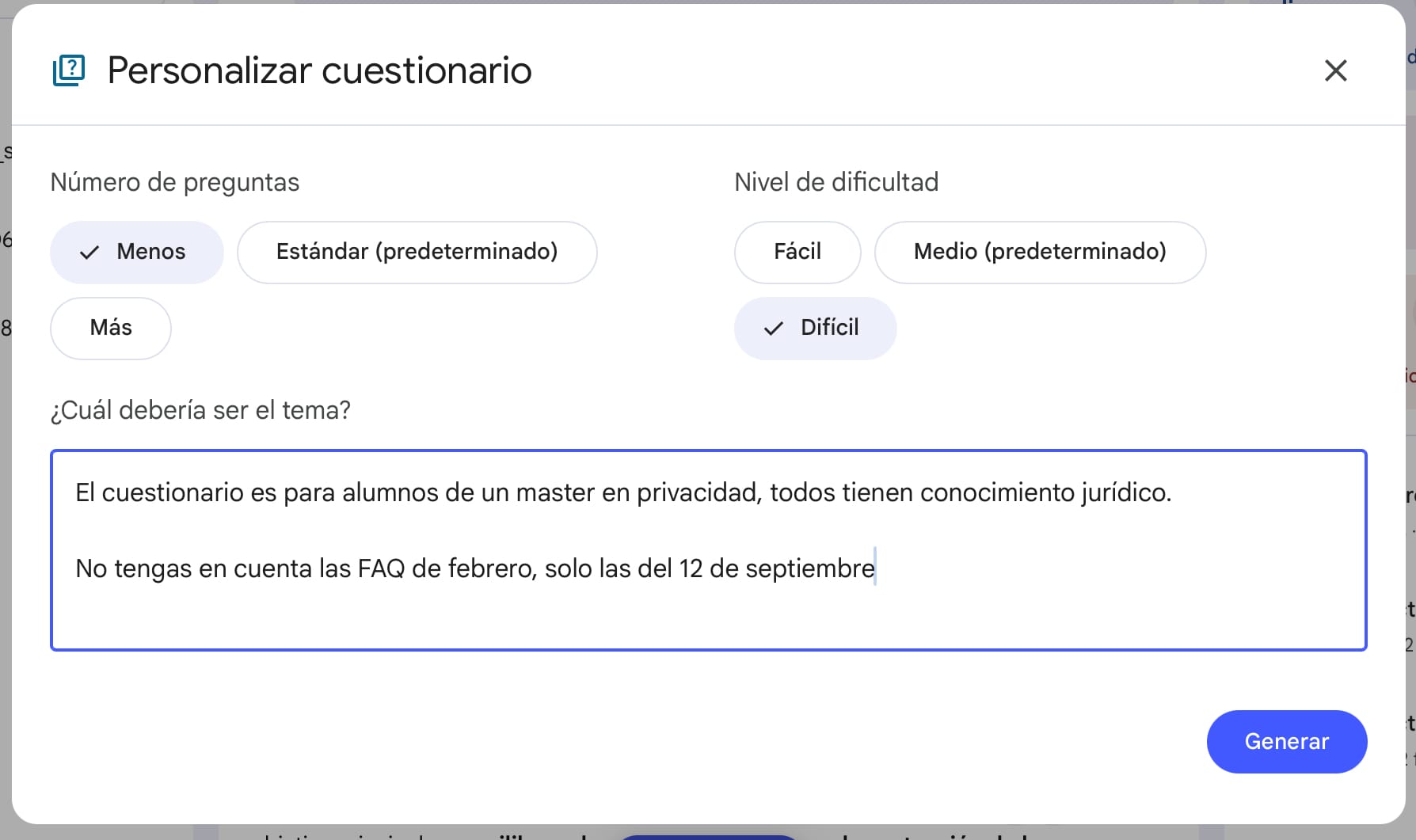Set difficulty level to Fácil
This screenshot has height=840, width=1416.
pyautogui.click(x=797, y=252)
